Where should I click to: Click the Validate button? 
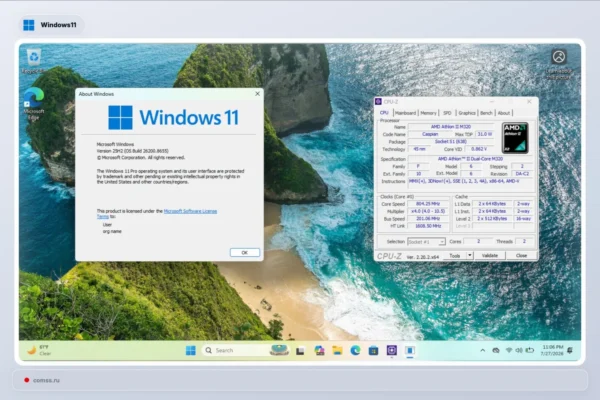click(490, 256)
